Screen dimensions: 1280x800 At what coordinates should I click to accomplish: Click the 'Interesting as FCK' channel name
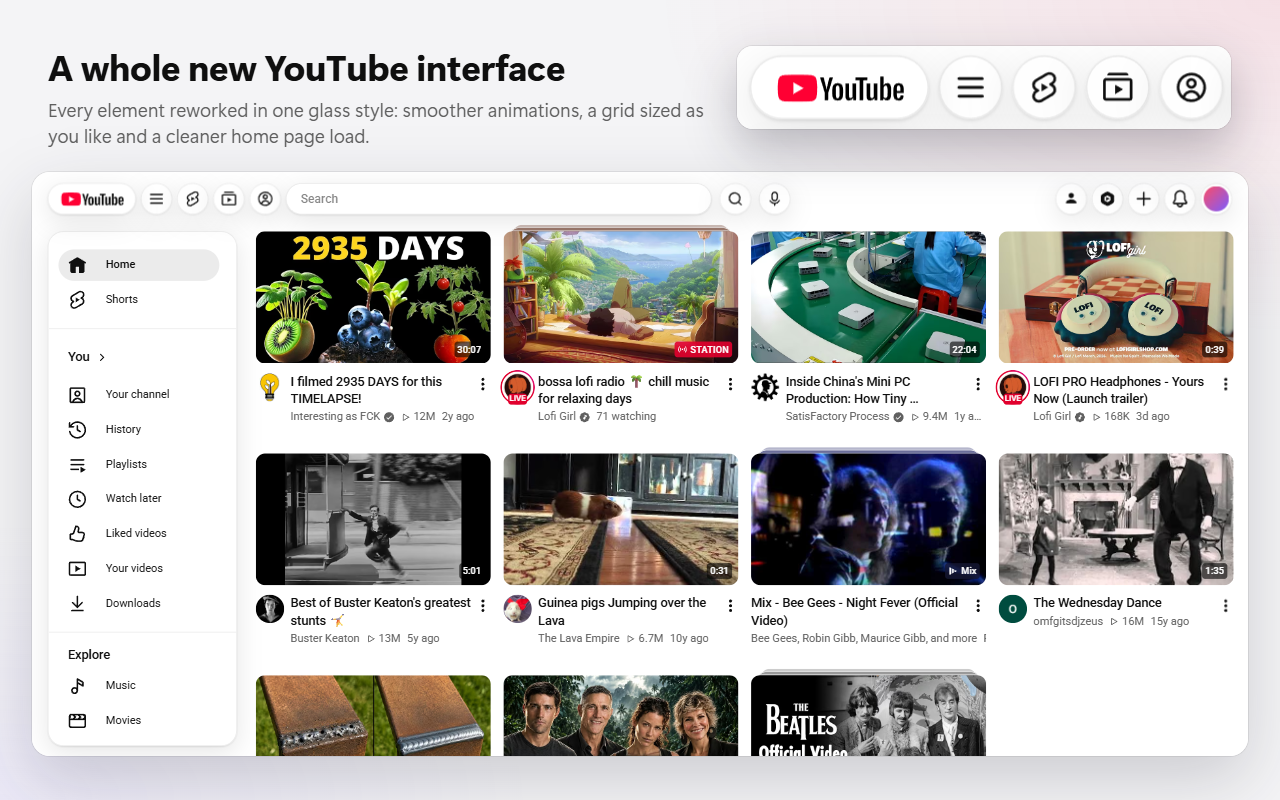[335, 416]
